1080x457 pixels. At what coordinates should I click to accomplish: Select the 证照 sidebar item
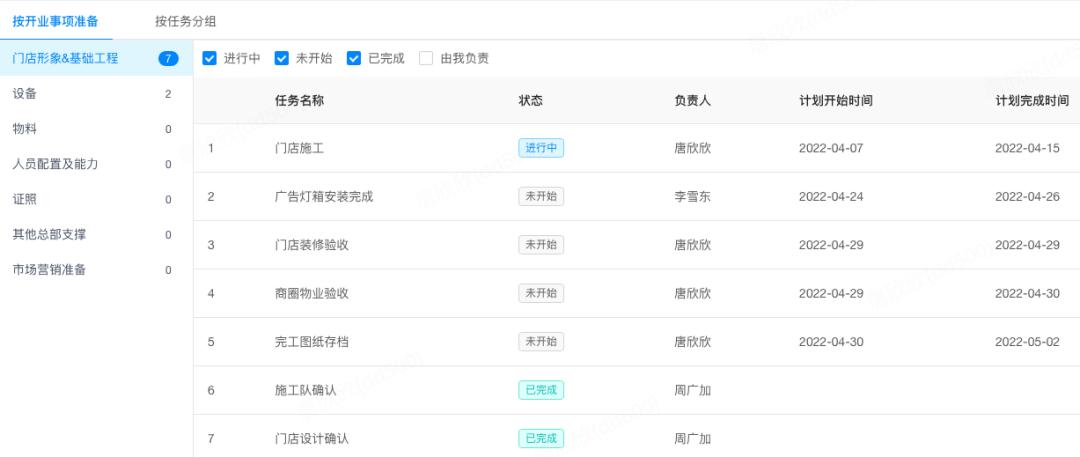click(x=96, y=199)
